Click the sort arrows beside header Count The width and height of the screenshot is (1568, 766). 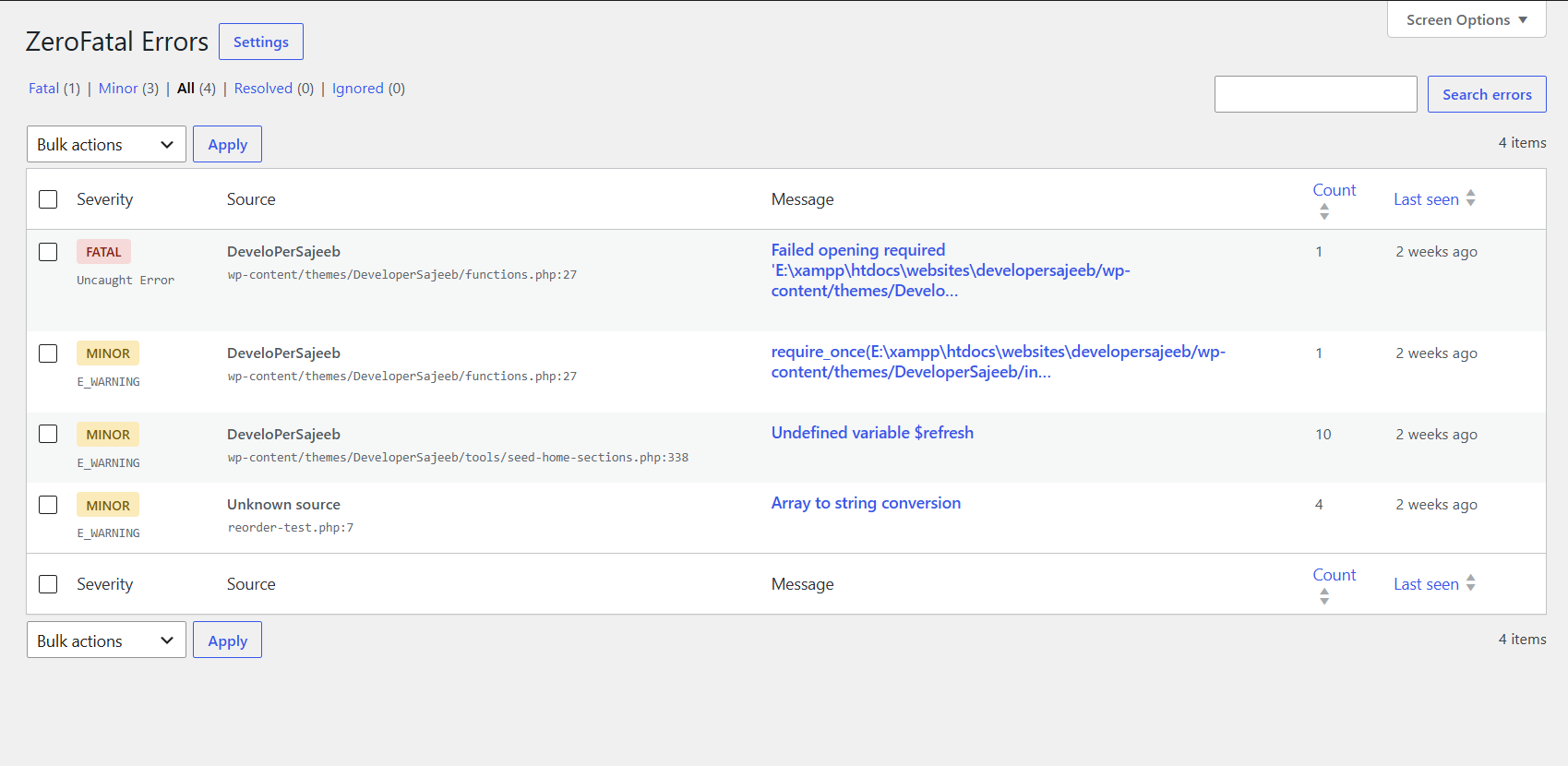(x=1324, y=211)
